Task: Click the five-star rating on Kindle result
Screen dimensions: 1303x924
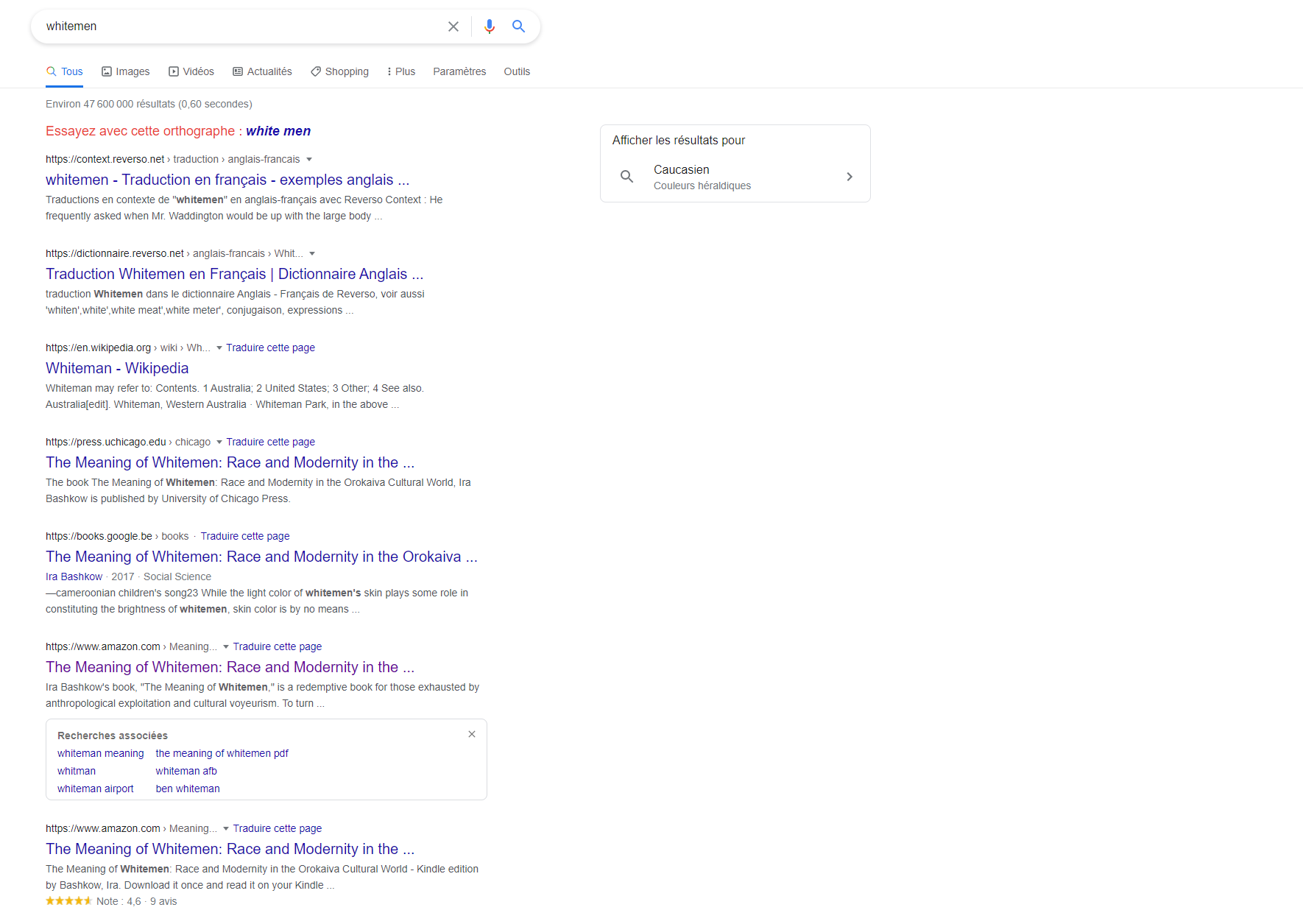Action: tap(69, 901)
